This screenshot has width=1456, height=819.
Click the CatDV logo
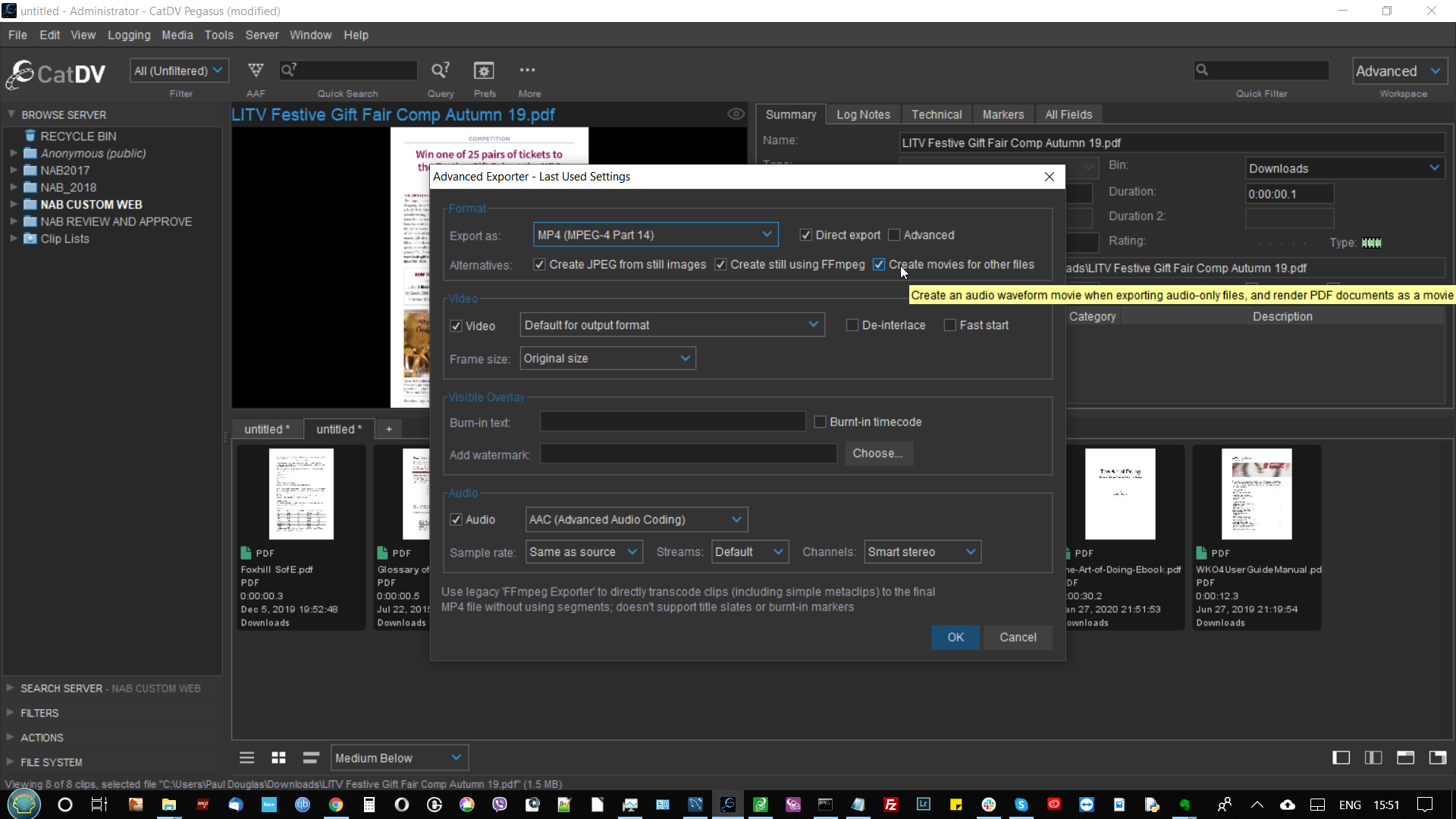(x=56, y=74)
